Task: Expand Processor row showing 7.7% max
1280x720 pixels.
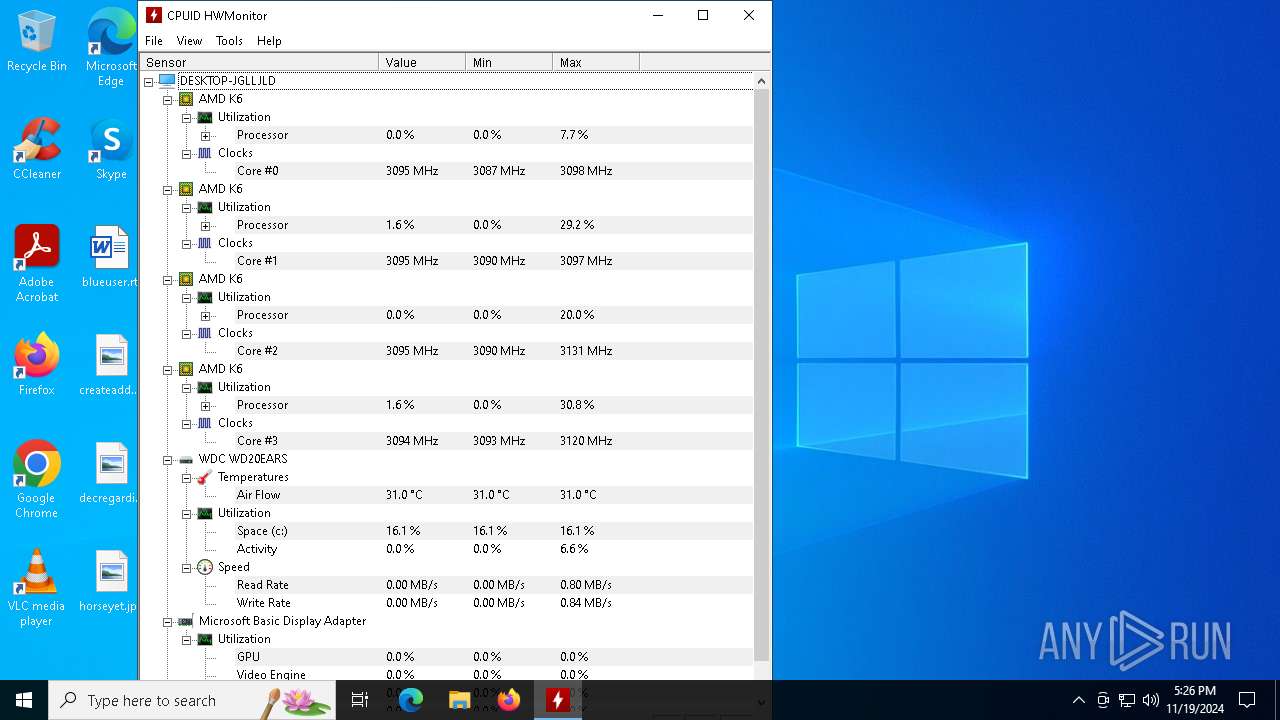Action: [x=206, y=135]
